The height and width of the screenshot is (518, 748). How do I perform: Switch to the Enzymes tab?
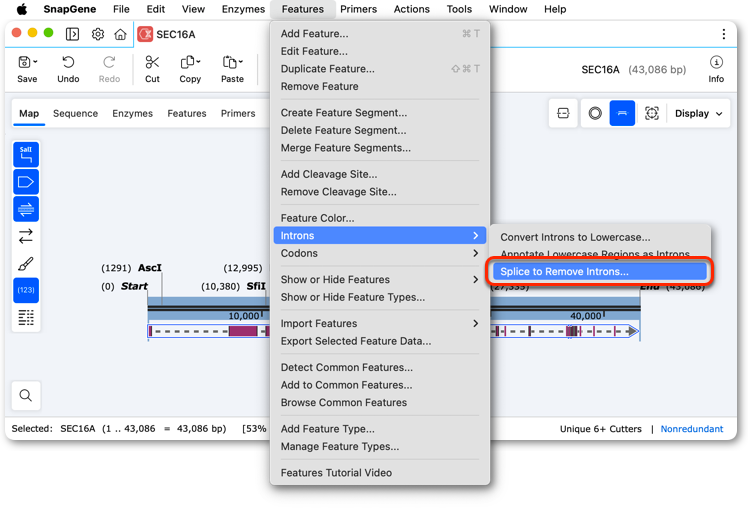pos(132,114)
